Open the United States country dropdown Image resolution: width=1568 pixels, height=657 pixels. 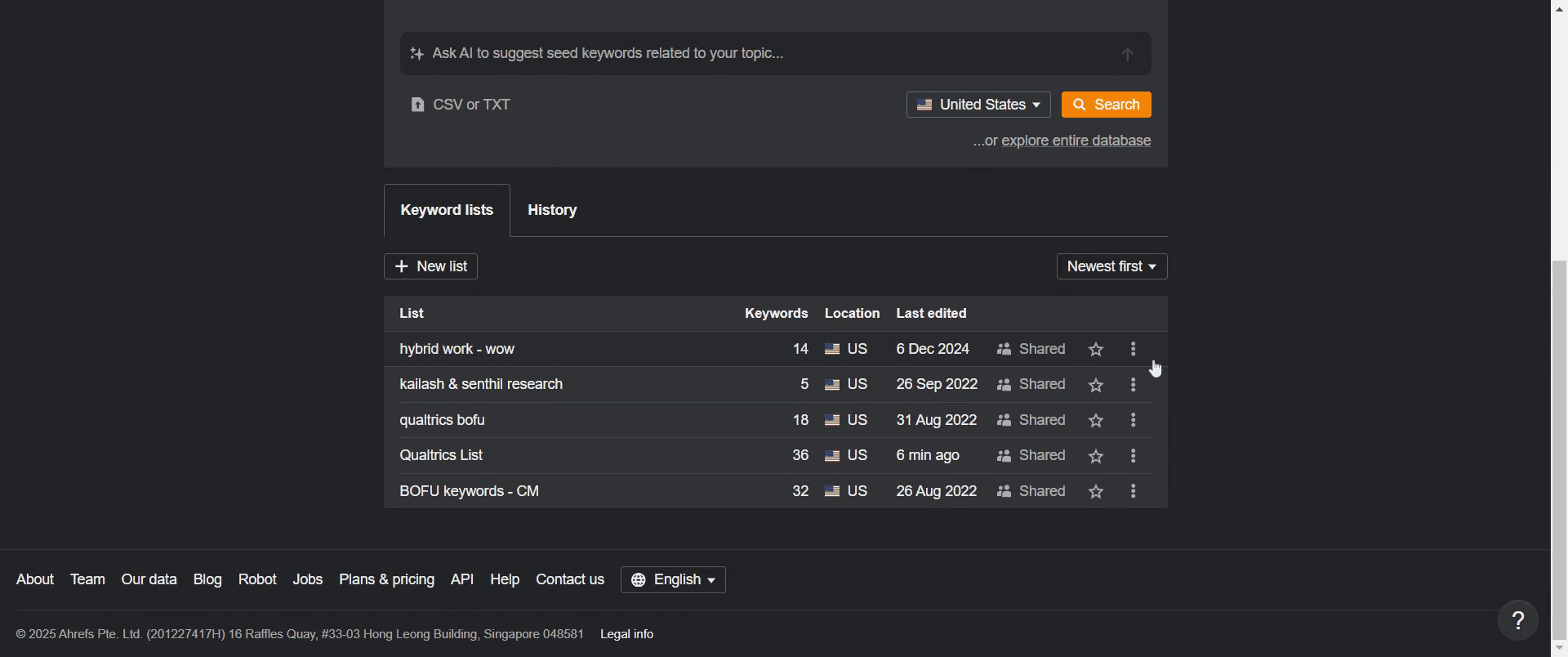click(x=978, y=105)
